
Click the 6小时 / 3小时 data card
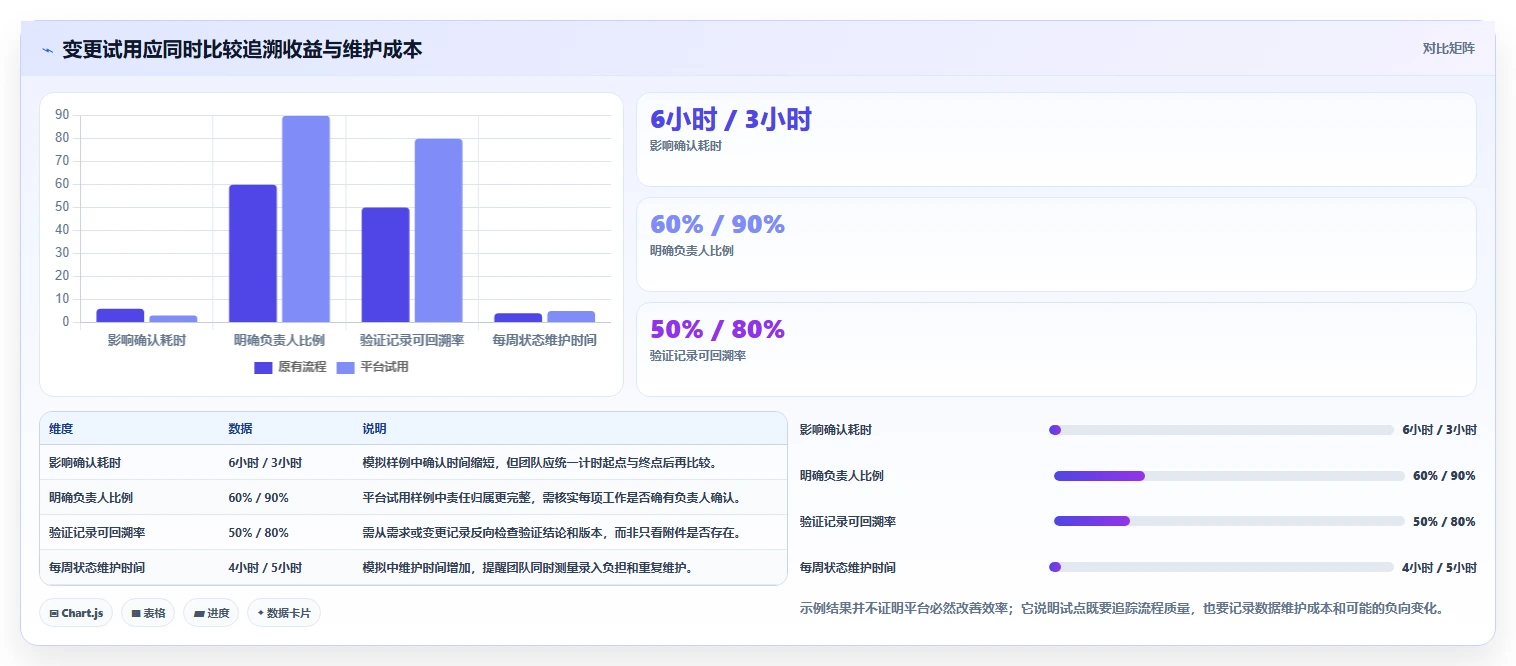1056,139
